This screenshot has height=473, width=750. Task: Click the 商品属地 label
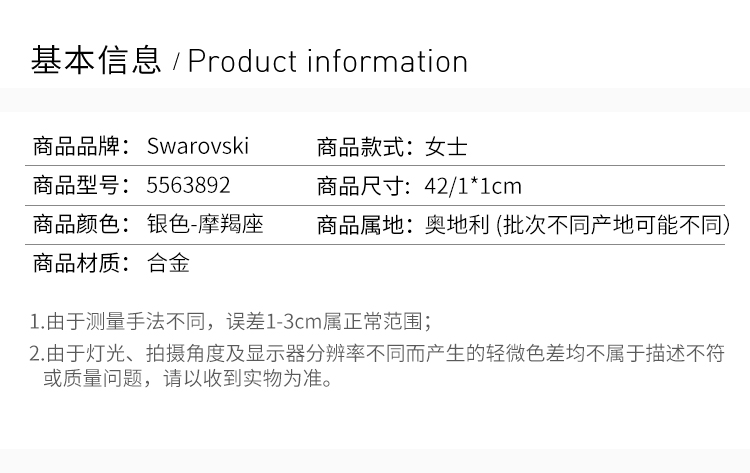365,225
